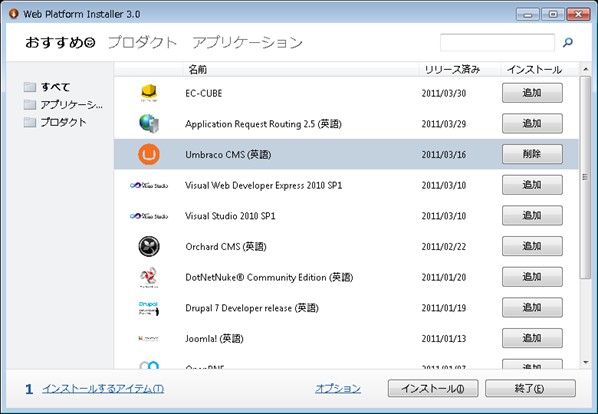The image size is (598, 414).
Task: Click the scrollbar up arrow
Action: 585,69
